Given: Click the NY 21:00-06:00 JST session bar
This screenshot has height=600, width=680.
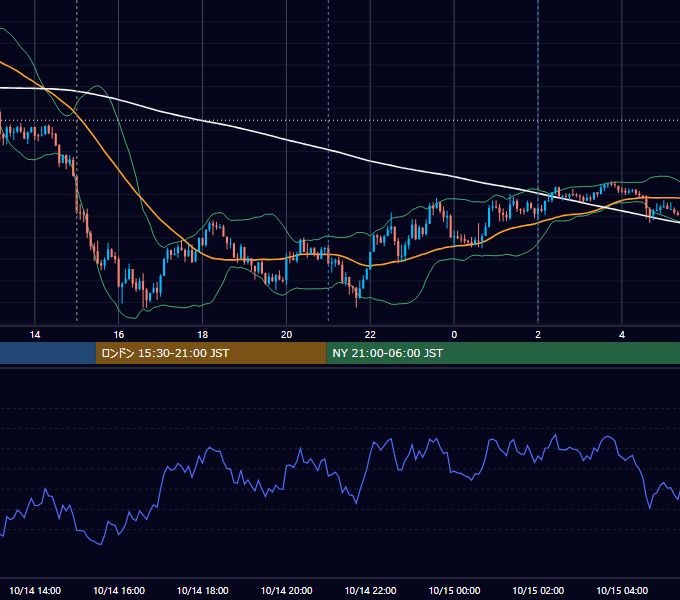Looking at the screenshot, I should pos(503,353).
